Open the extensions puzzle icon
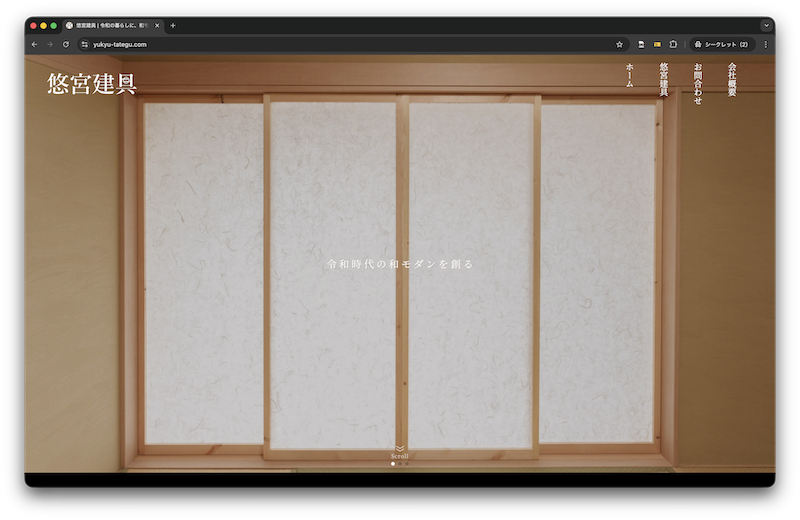Viewport: 800px width, 520px height. (673, 44)
